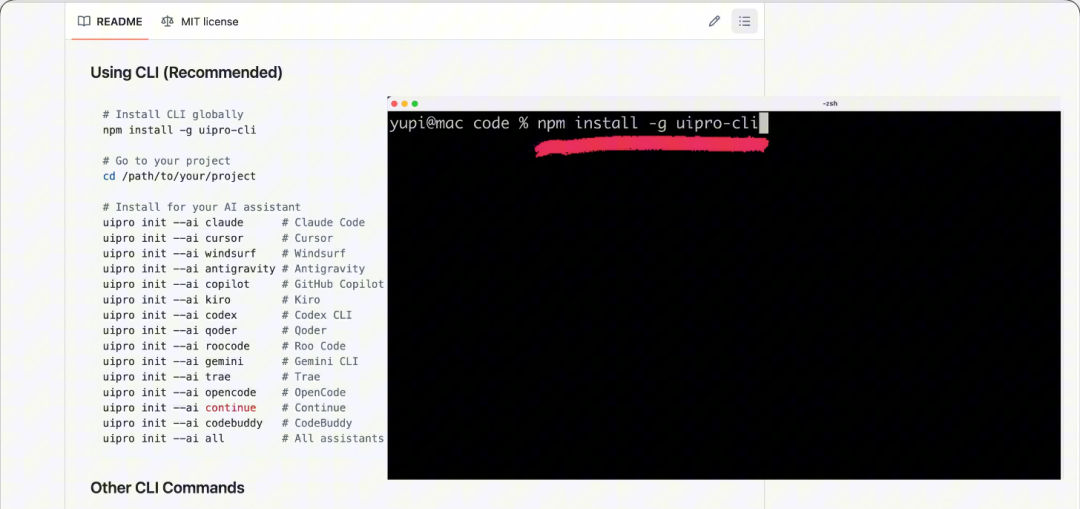Image resolution: width=1080 pixels, height=509 pixels.
Task: Minimize the zsh terminal window
Action: click(x=404, y=103)
